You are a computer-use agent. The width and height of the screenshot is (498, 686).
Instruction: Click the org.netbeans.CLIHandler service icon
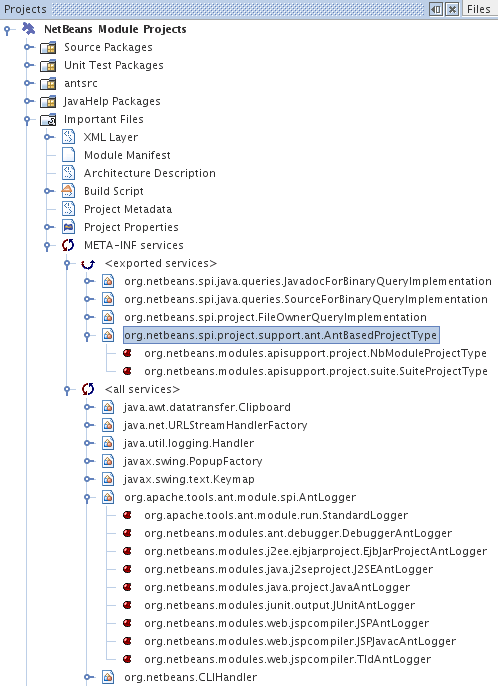tap(108, 677)
